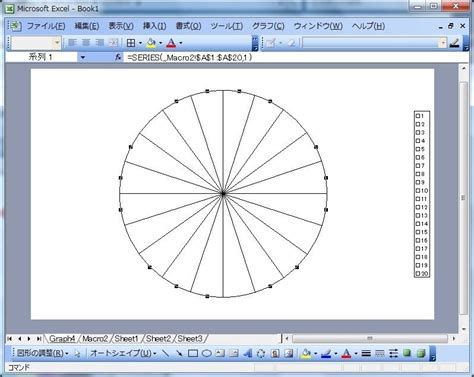The height and width of the screenshot is (377, 474).
Task: Click the merge and center icon
Action: [x=114, y=43]
